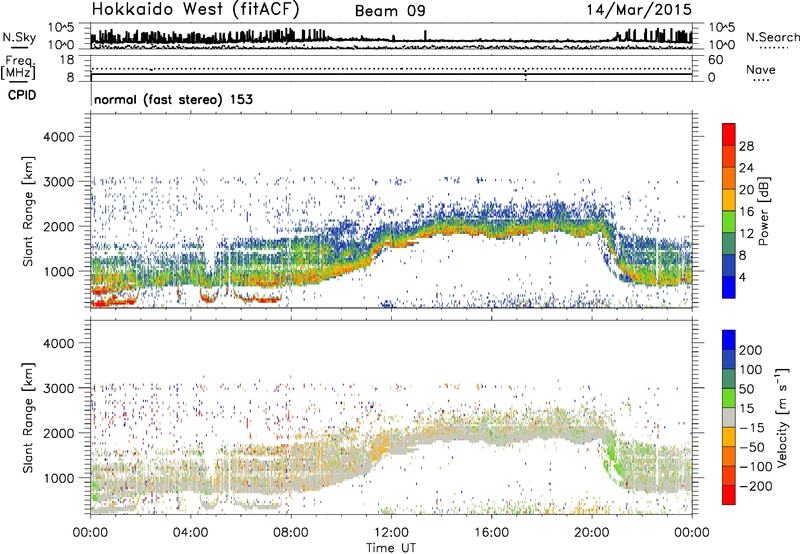Click the 'N.Search' legend label
The image size is (800, 554).
[x=772, y=37]
